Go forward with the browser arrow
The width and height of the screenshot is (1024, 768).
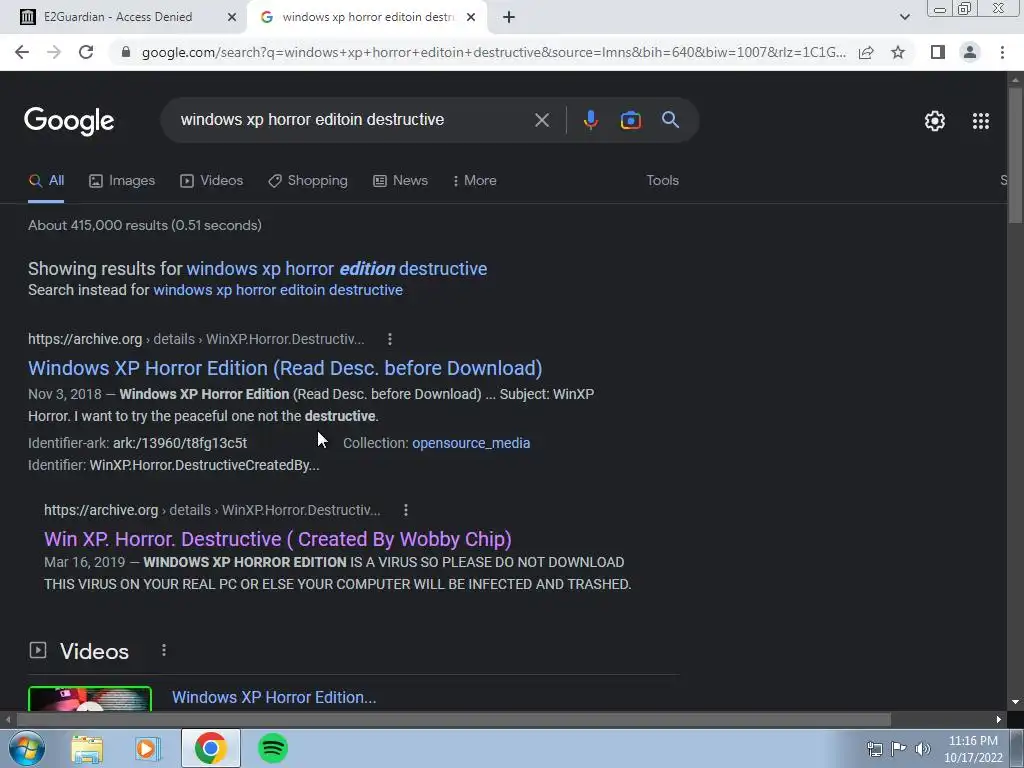(54, 52)
